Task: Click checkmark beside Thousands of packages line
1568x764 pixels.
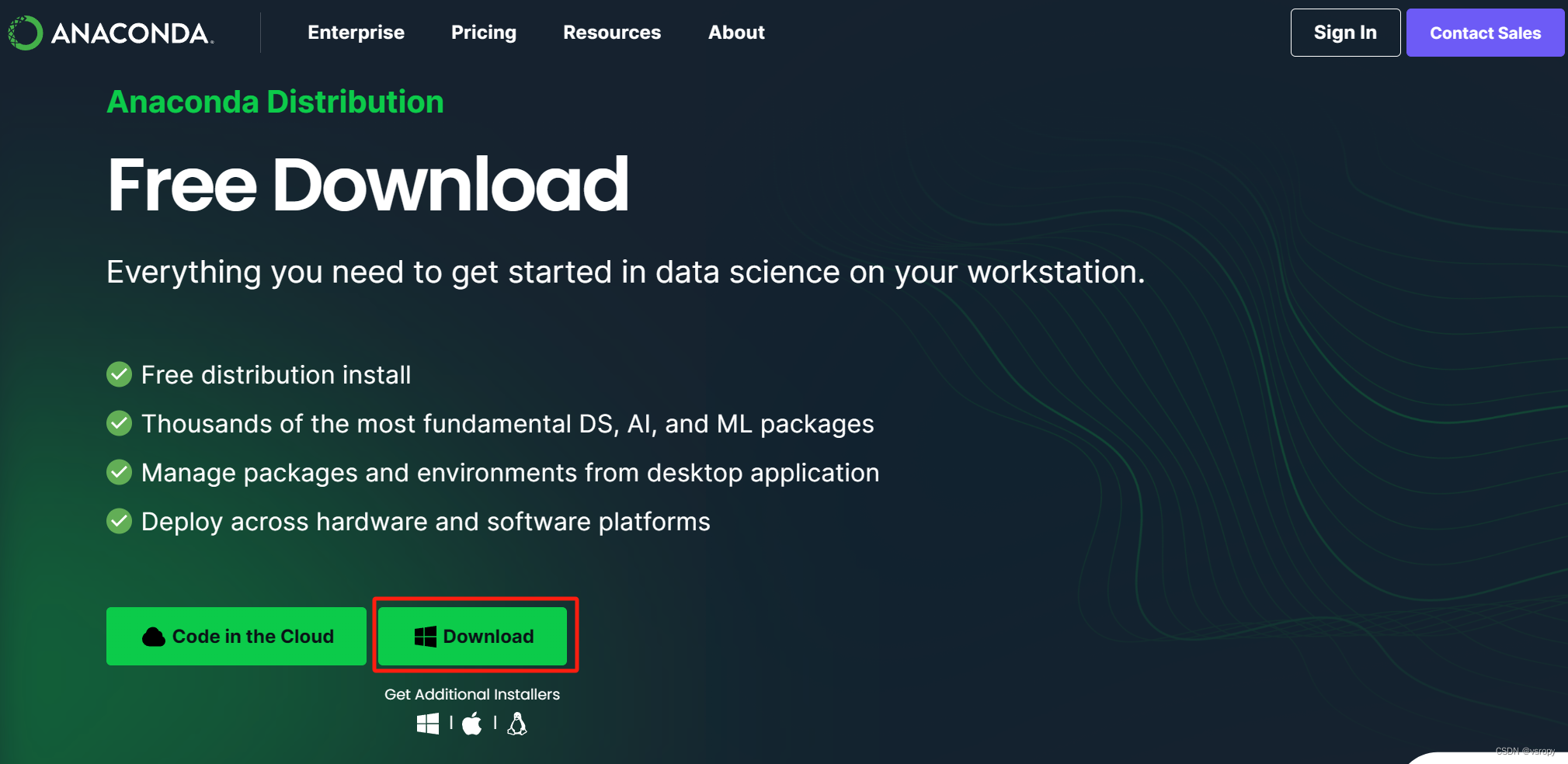Action: click(x=119, y=423)
